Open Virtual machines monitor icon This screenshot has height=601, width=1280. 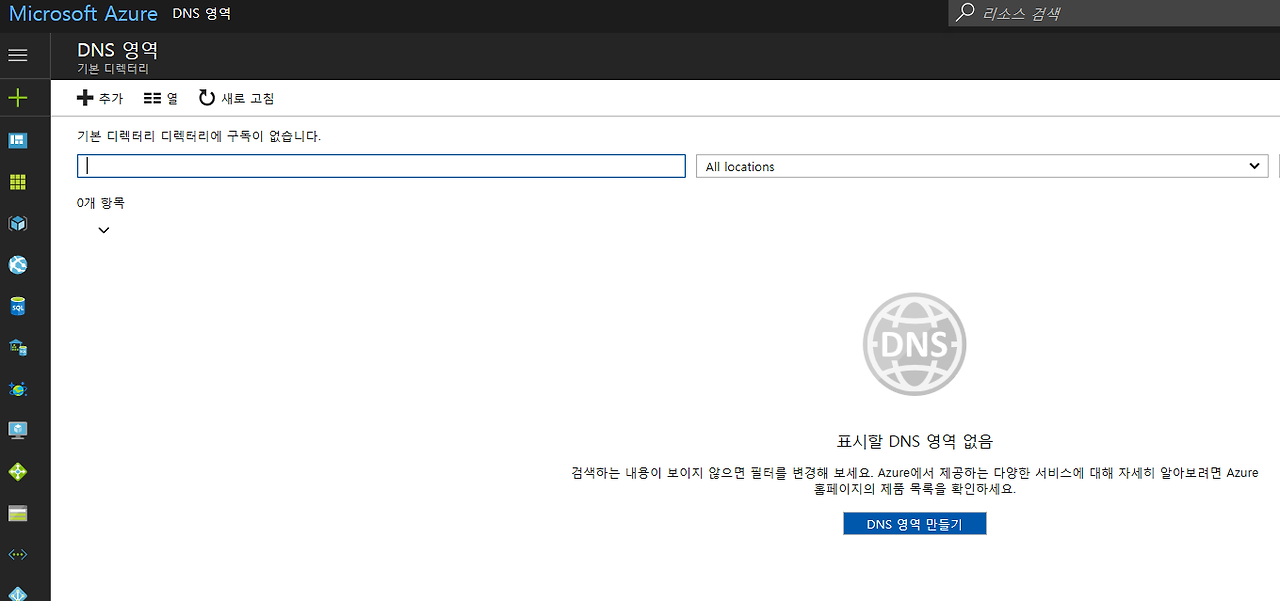(17, 430)
